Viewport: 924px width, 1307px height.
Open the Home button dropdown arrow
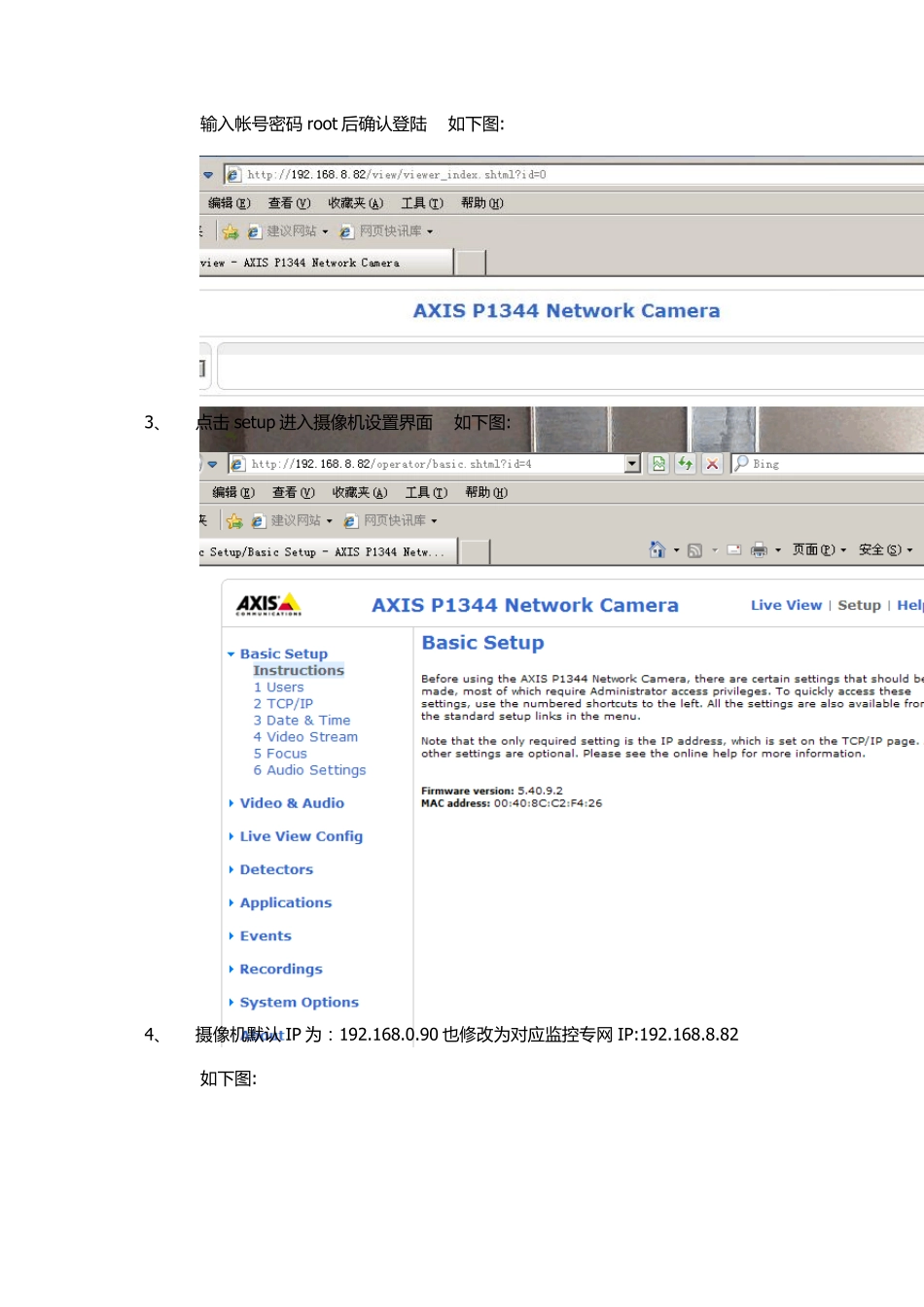(x=677, y=550)
